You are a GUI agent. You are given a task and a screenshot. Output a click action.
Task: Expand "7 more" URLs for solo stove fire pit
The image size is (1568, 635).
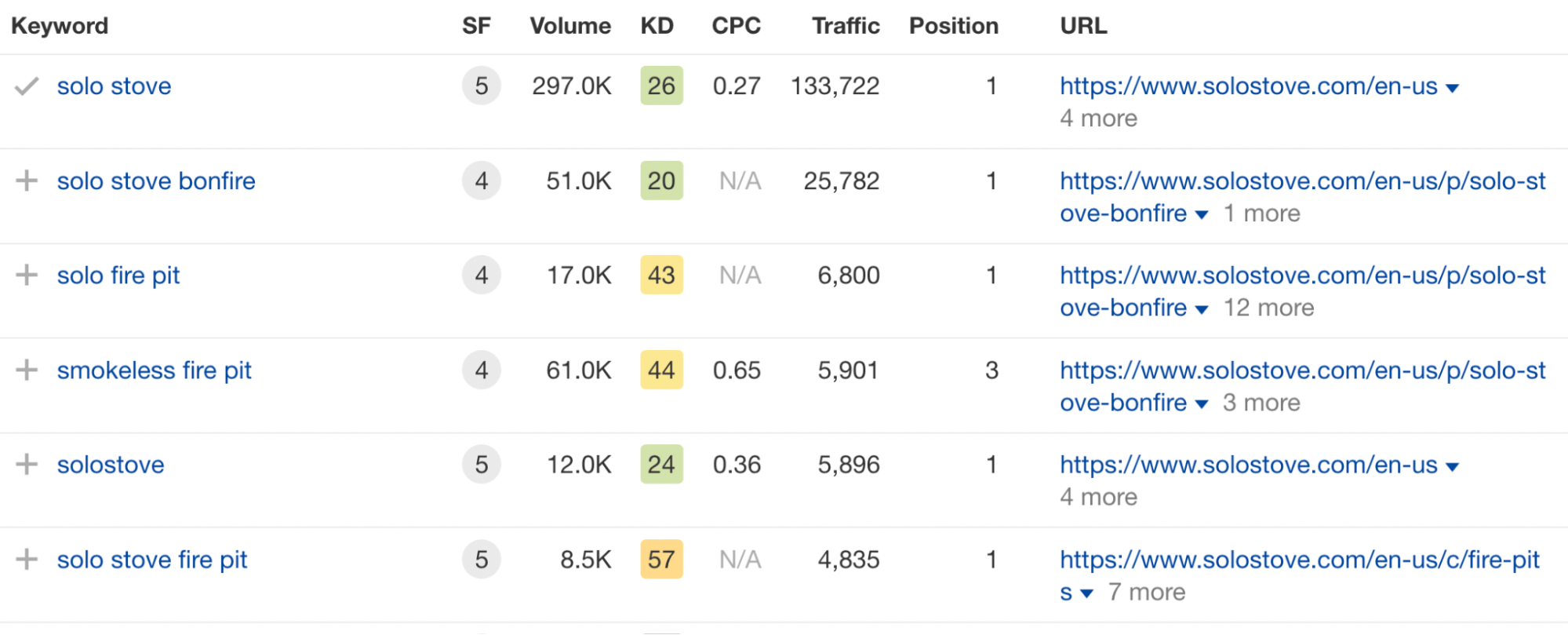click(x=1148, y=592)
